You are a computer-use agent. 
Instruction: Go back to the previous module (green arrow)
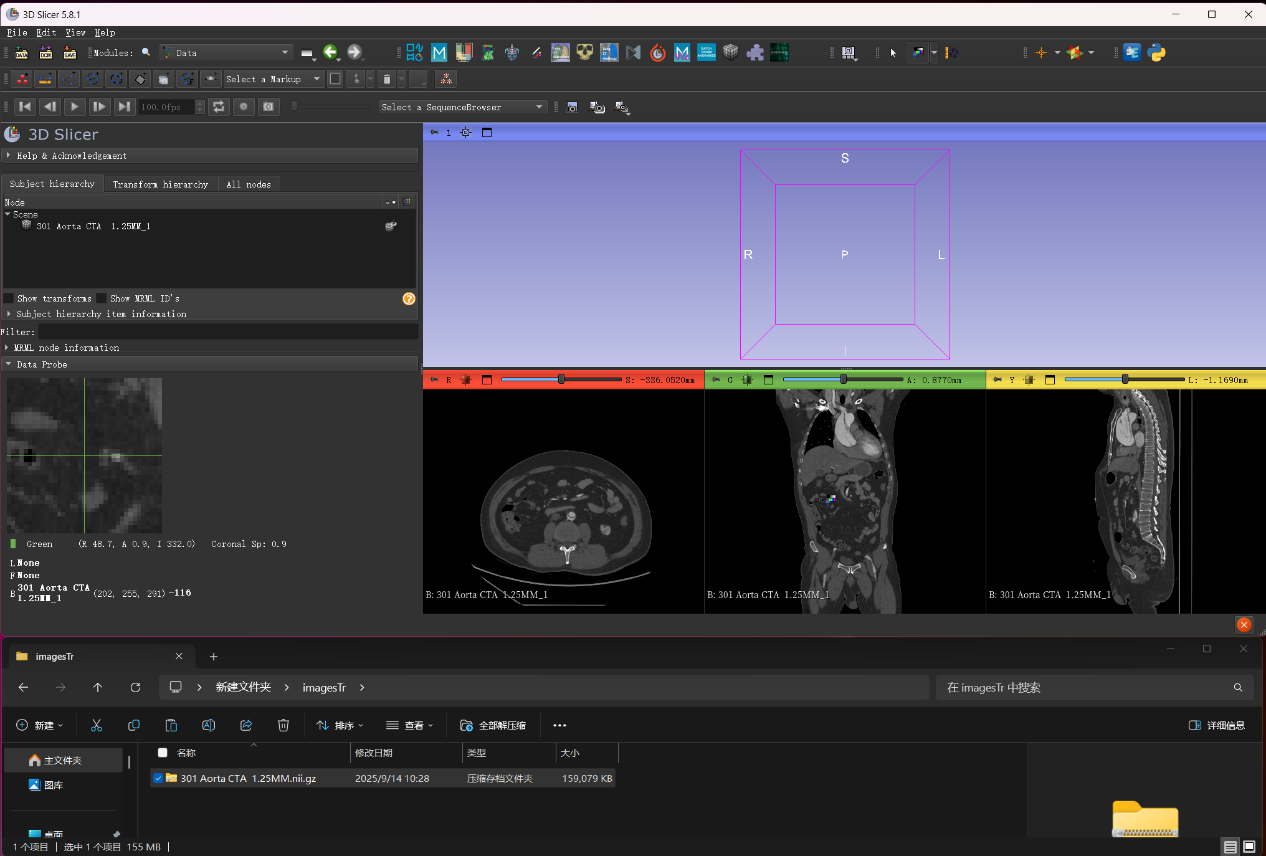[x=330, y=52]
